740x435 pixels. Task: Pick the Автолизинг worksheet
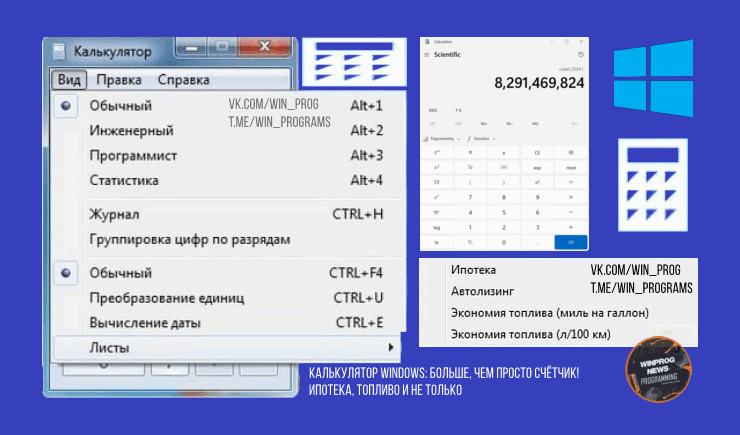point(482,291)
